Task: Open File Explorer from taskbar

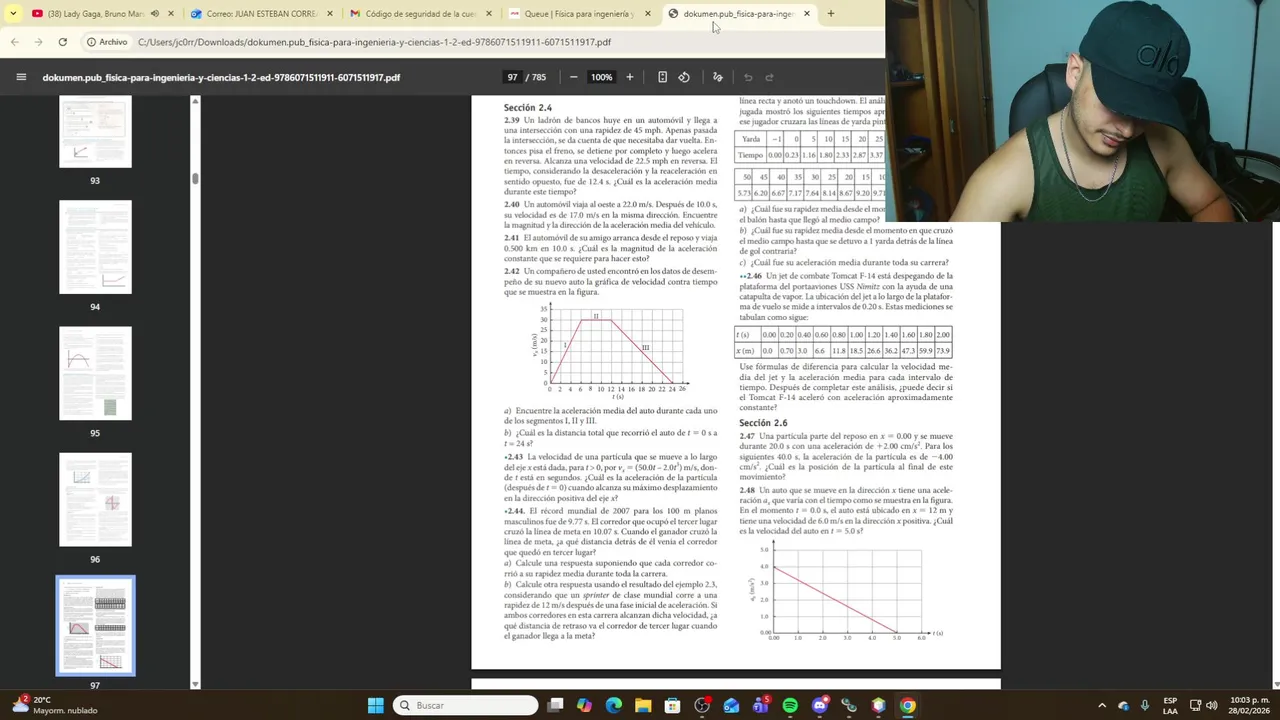Action: click(x=643, y=705)
